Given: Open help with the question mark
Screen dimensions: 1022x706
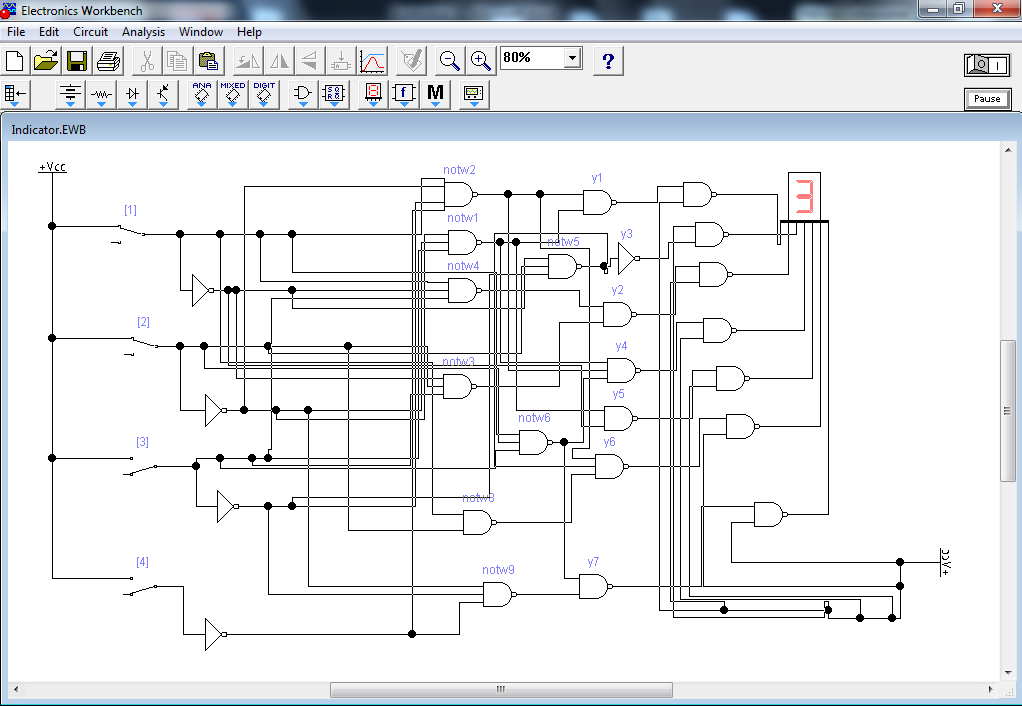Looking at the screenshot, I should point(608,61).
